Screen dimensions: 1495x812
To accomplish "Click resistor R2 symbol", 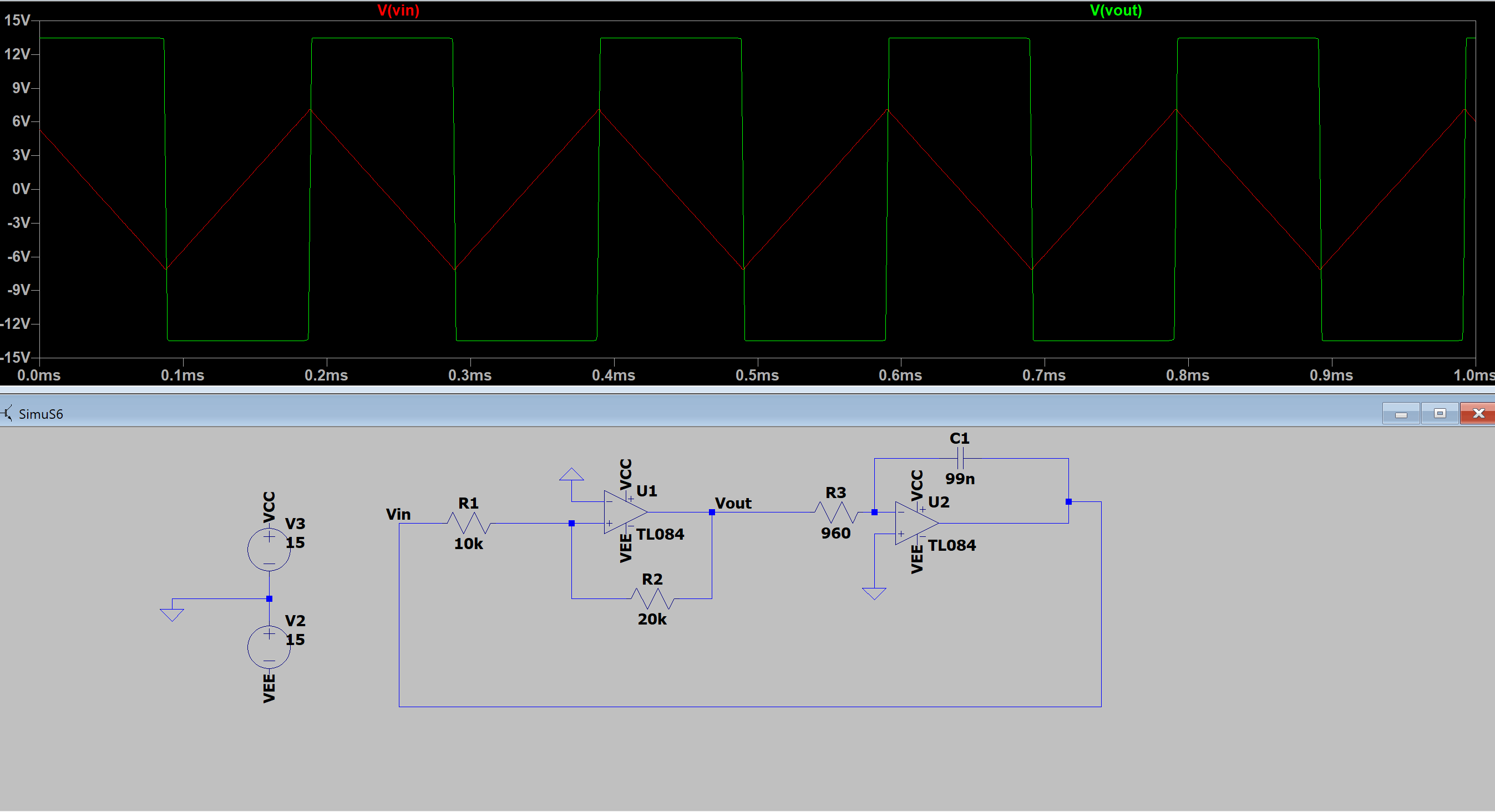I will coord(652,598).
